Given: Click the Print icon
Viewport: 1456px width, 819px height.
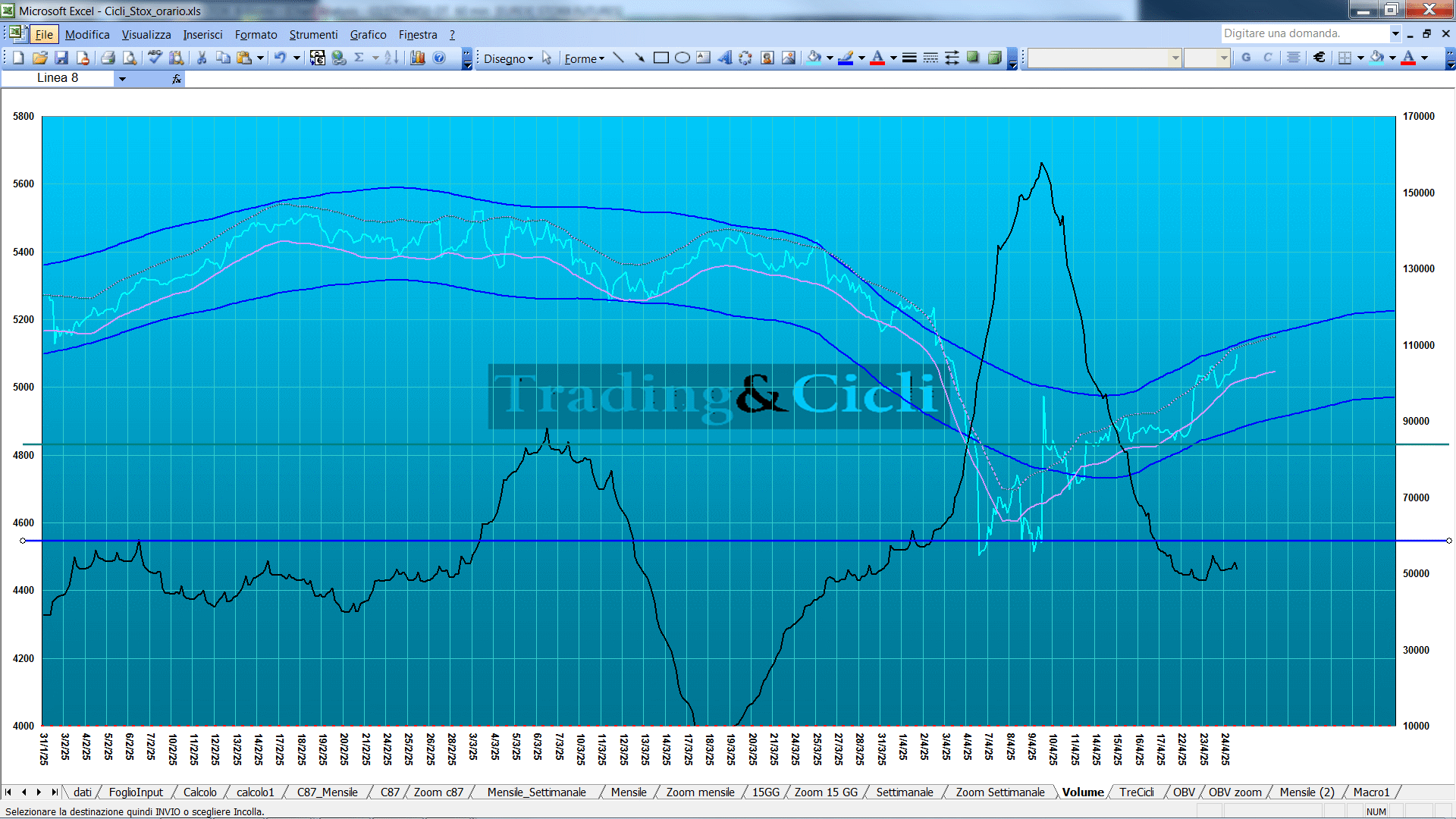Looking at the screenshot, I should coord(108,58).
